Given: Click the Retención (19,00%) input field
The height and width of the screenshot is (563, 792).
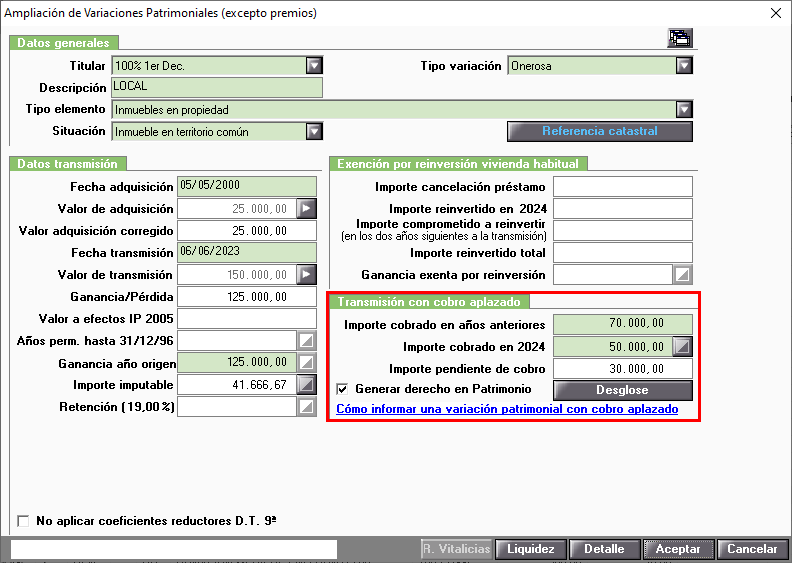Looking at the screenshot, I should (237, 406).
